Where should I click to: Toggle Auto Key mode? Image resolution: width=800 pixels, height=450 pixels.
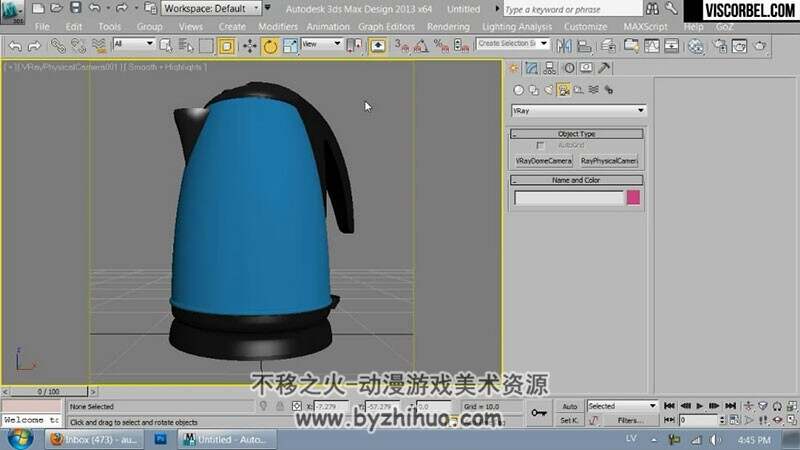pos(569,407)
